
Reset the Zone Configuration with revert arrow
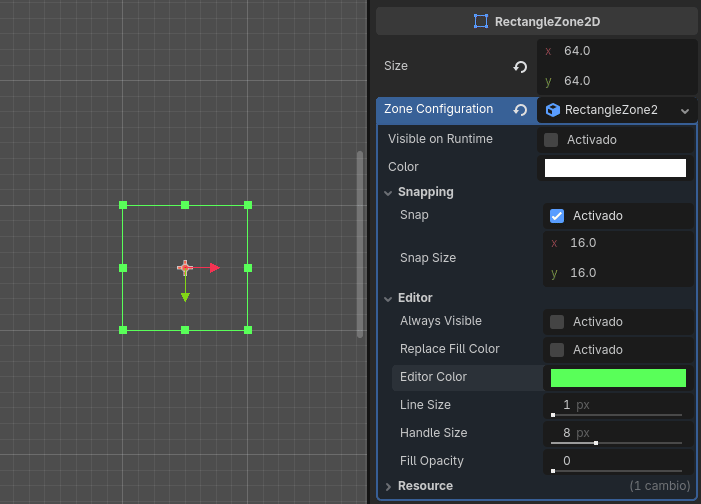(x=520, y=110)
